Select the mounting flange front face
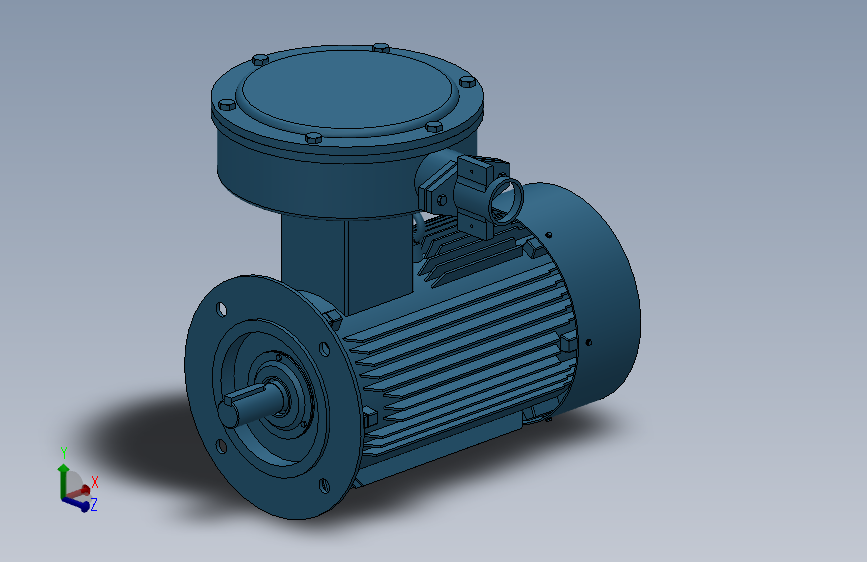867x562 pixels. coord(274,397)
